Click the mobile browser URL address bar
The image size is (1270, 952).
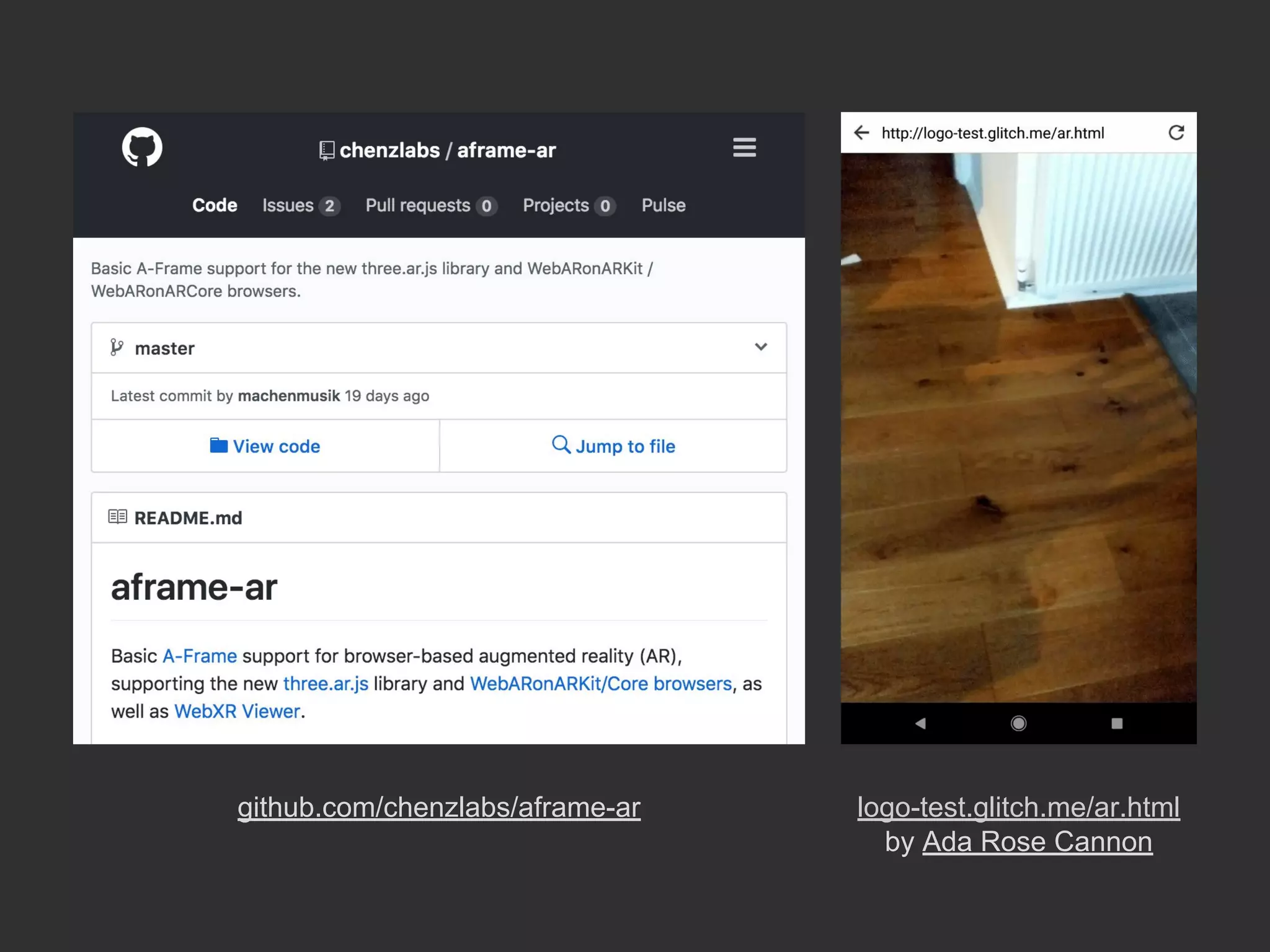[992, 133]
